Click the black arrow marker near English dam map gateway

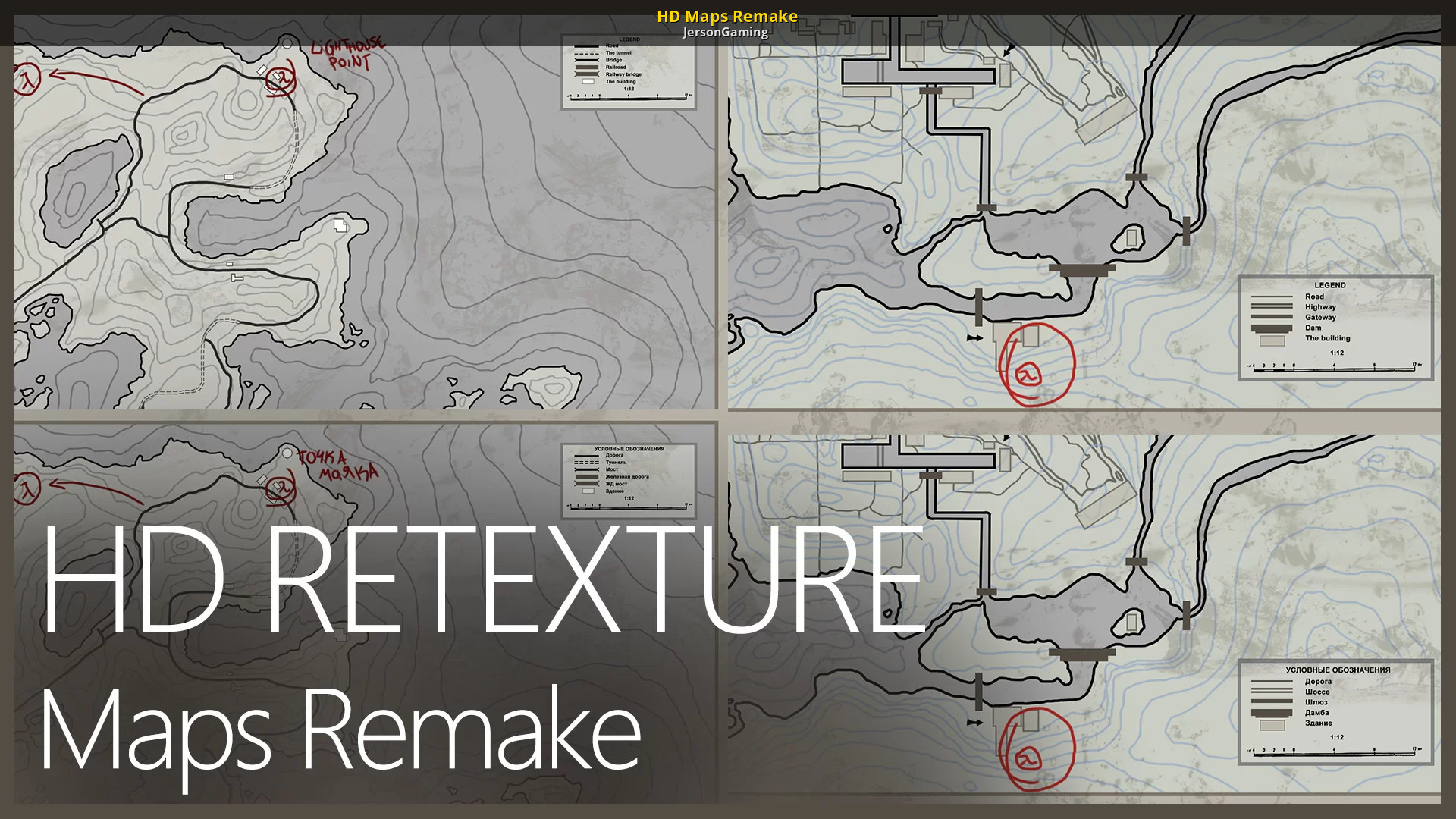click(975, 338)
